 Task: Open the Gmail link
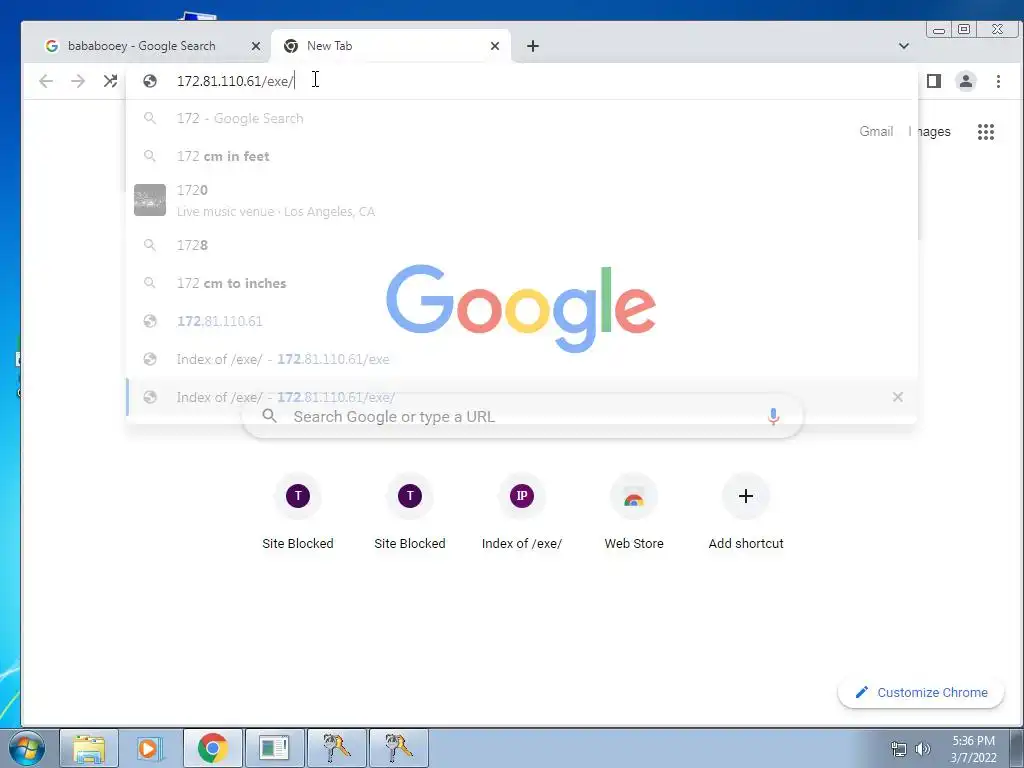pos(876,131)
